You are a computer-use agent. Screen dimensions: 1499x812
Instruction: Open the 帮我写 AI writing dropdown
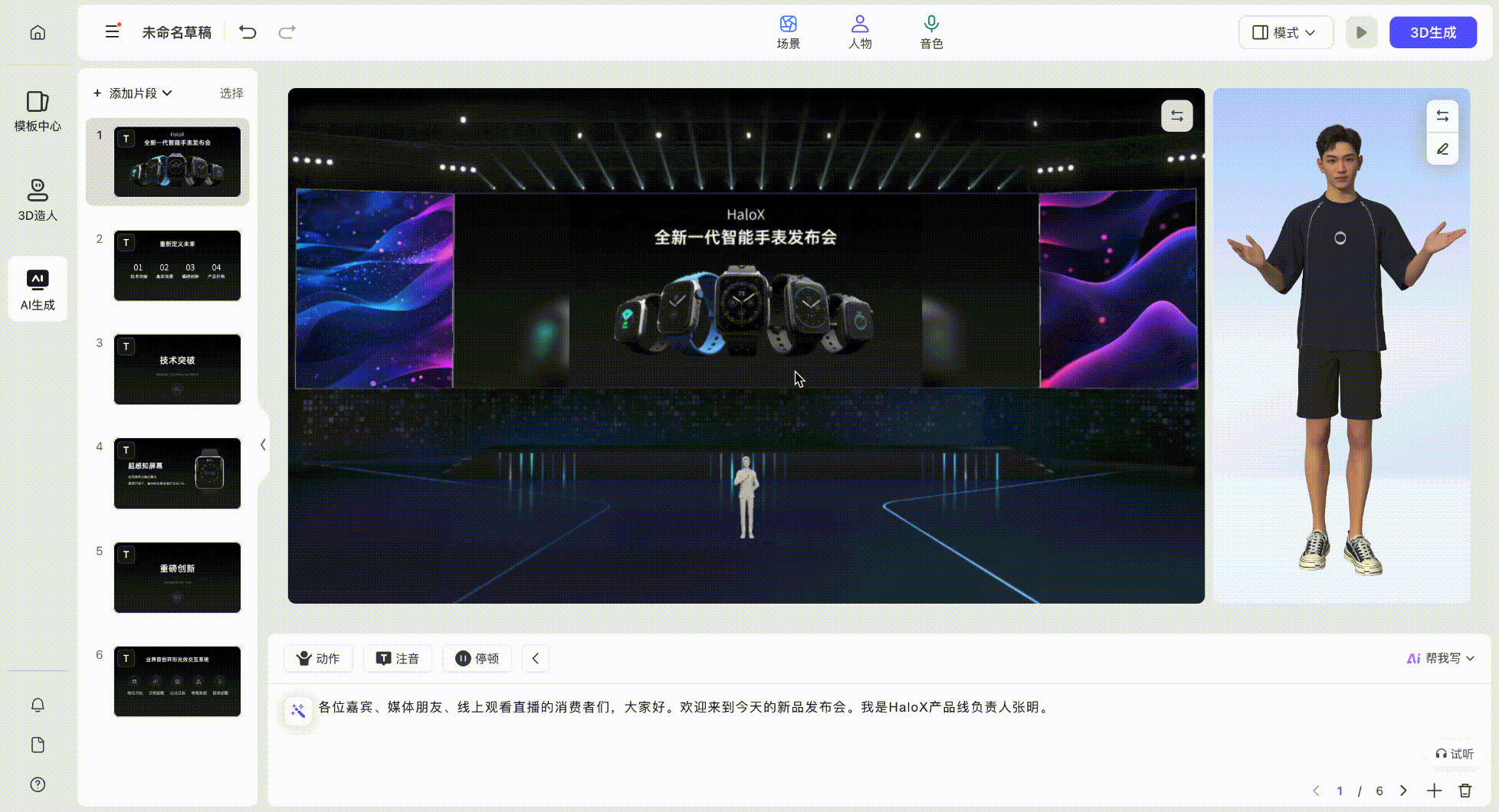click(1441, 658)
